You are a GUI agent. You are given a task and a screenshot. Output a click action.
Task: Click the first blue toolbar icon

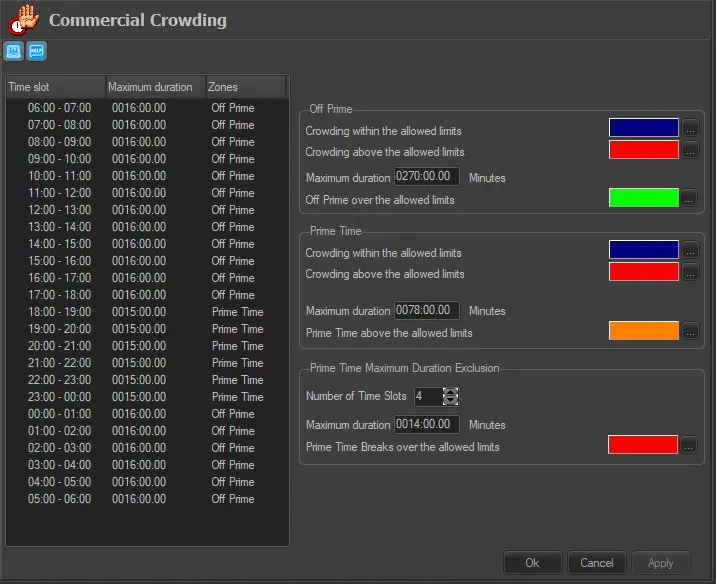click(14, 51)
